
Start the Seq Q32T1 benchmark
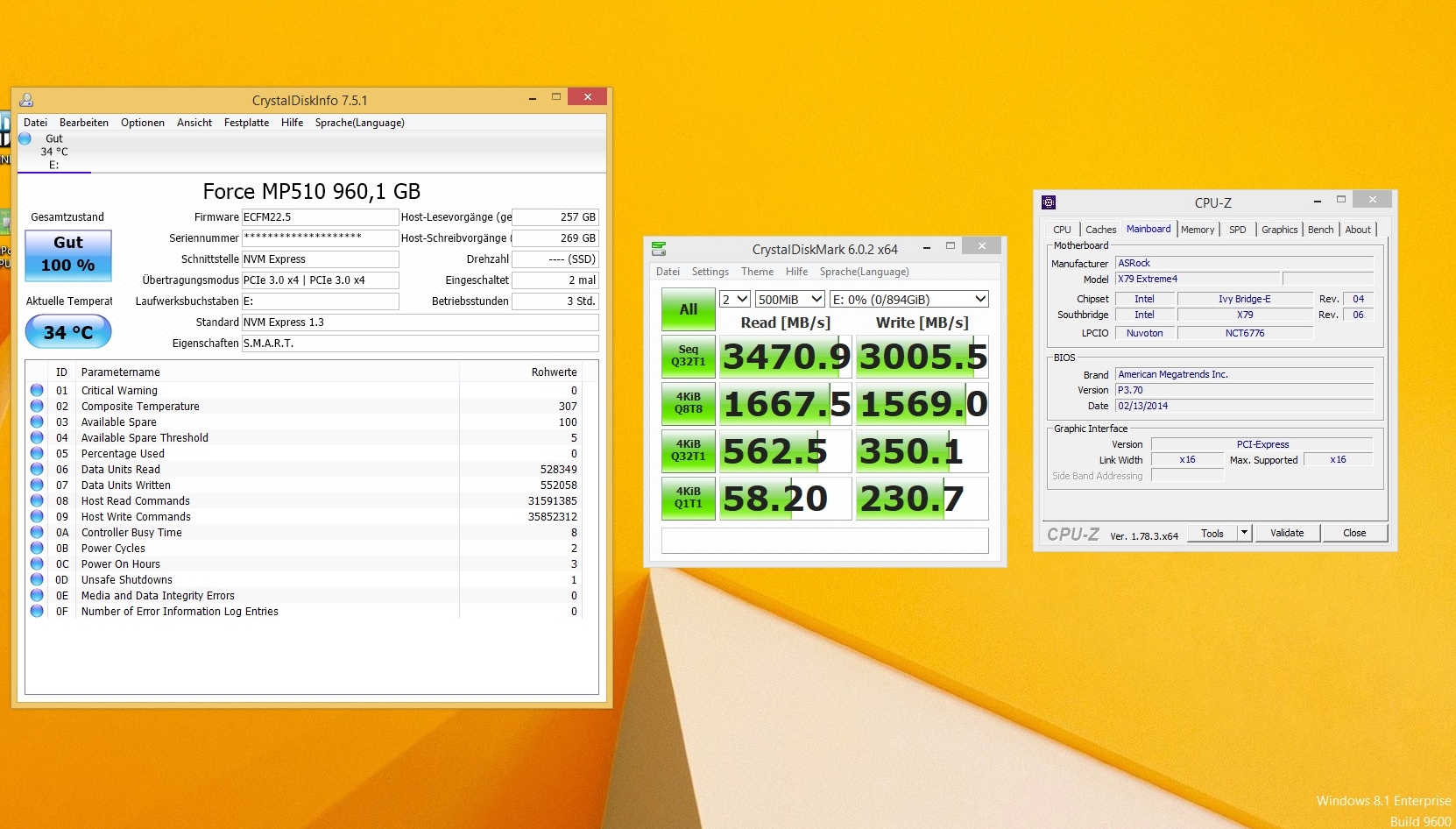(689, 356)
